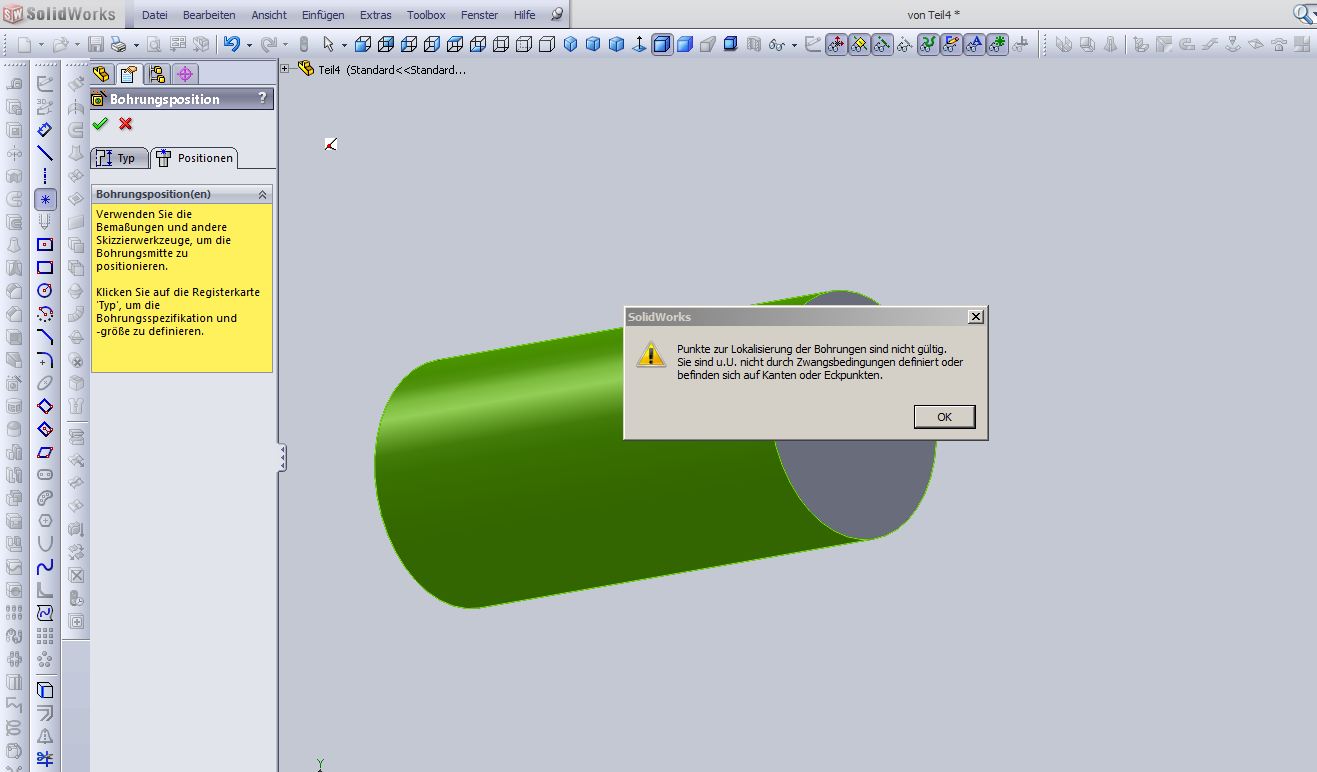Open the Extras menu
1317x772 pixels.
[376, 15]
